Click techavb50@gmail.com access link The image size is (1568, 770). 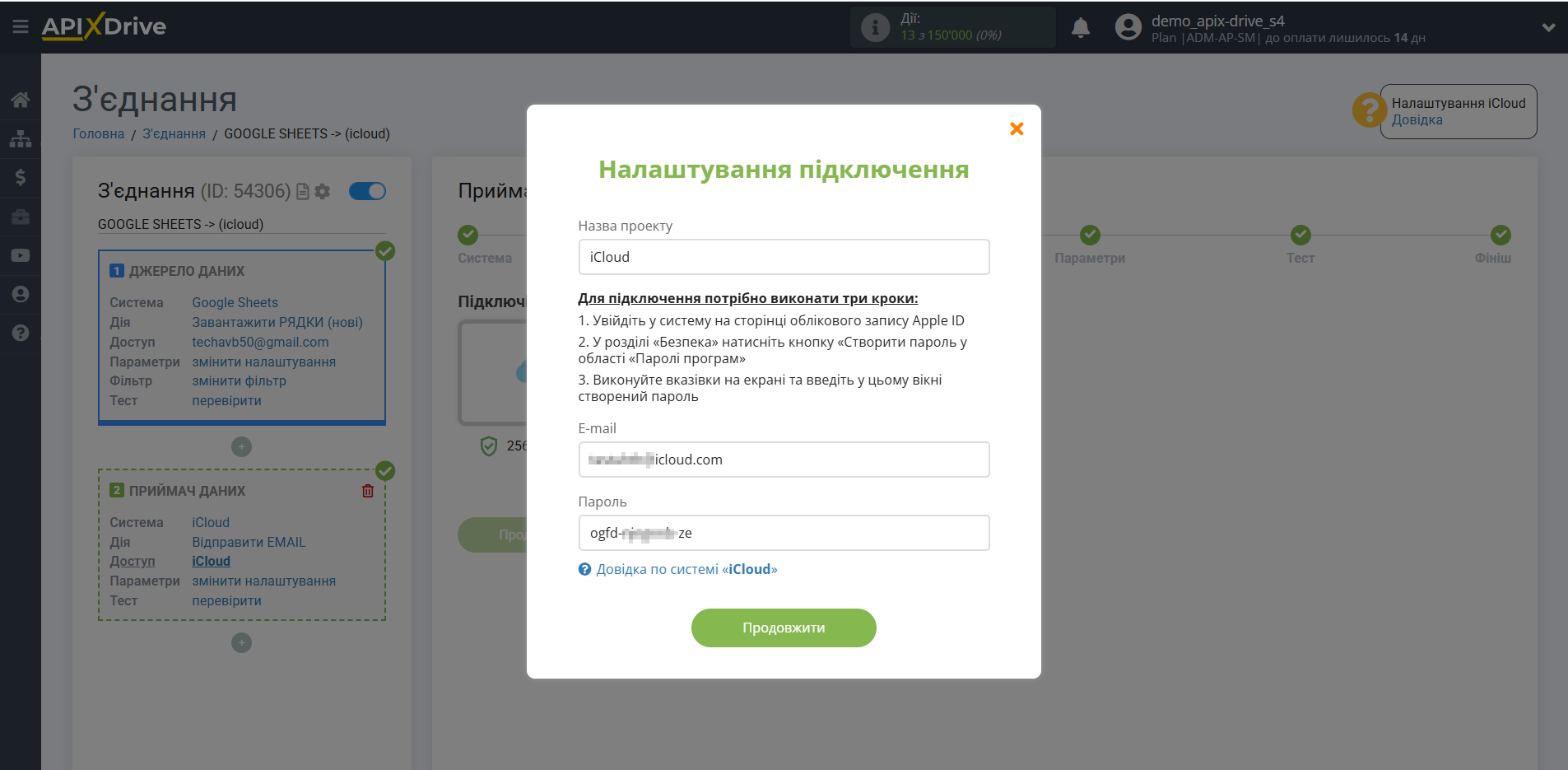point(260,342)
